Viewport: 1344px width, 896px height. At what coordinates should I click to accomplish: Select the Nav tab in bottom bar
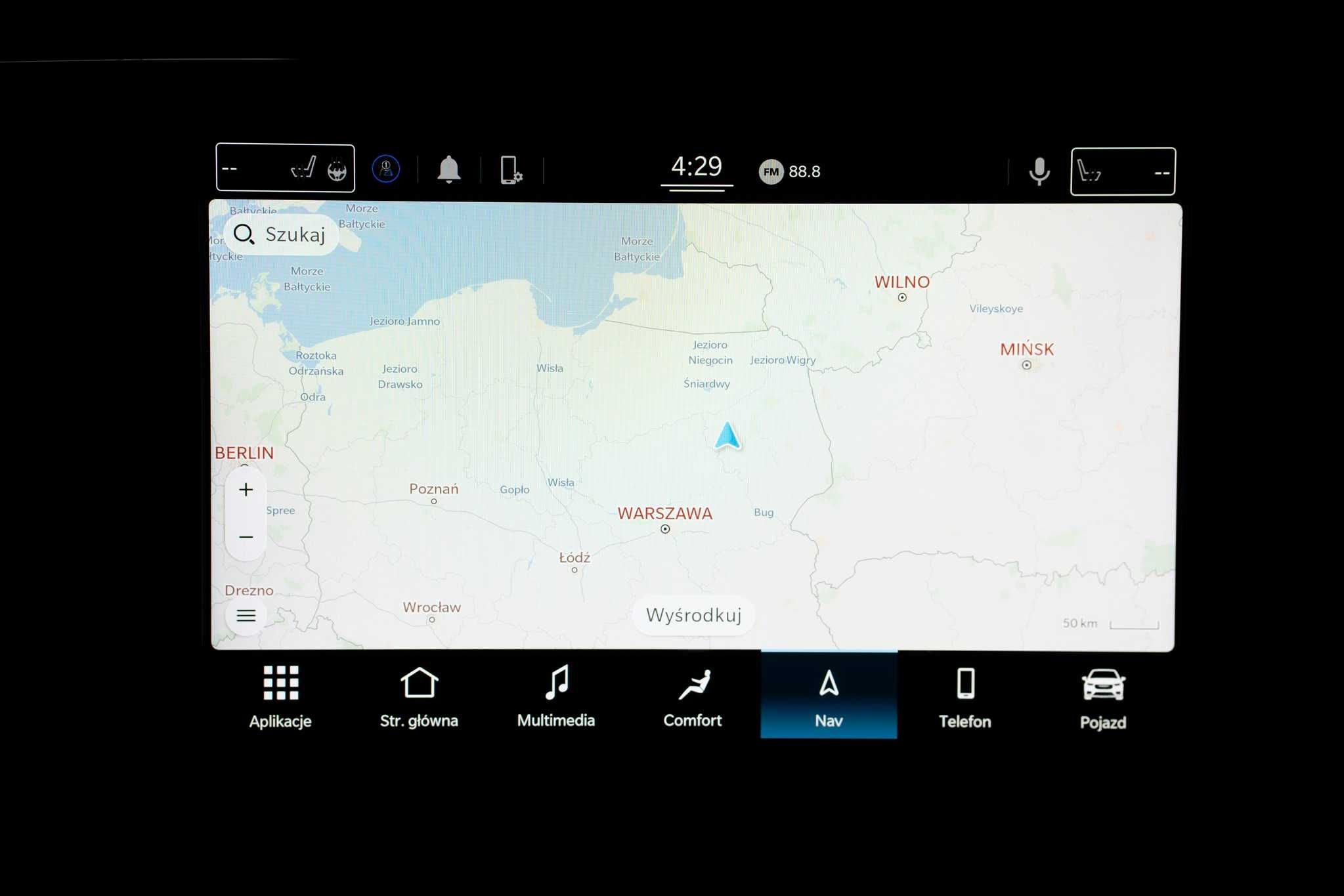(828, 697)
